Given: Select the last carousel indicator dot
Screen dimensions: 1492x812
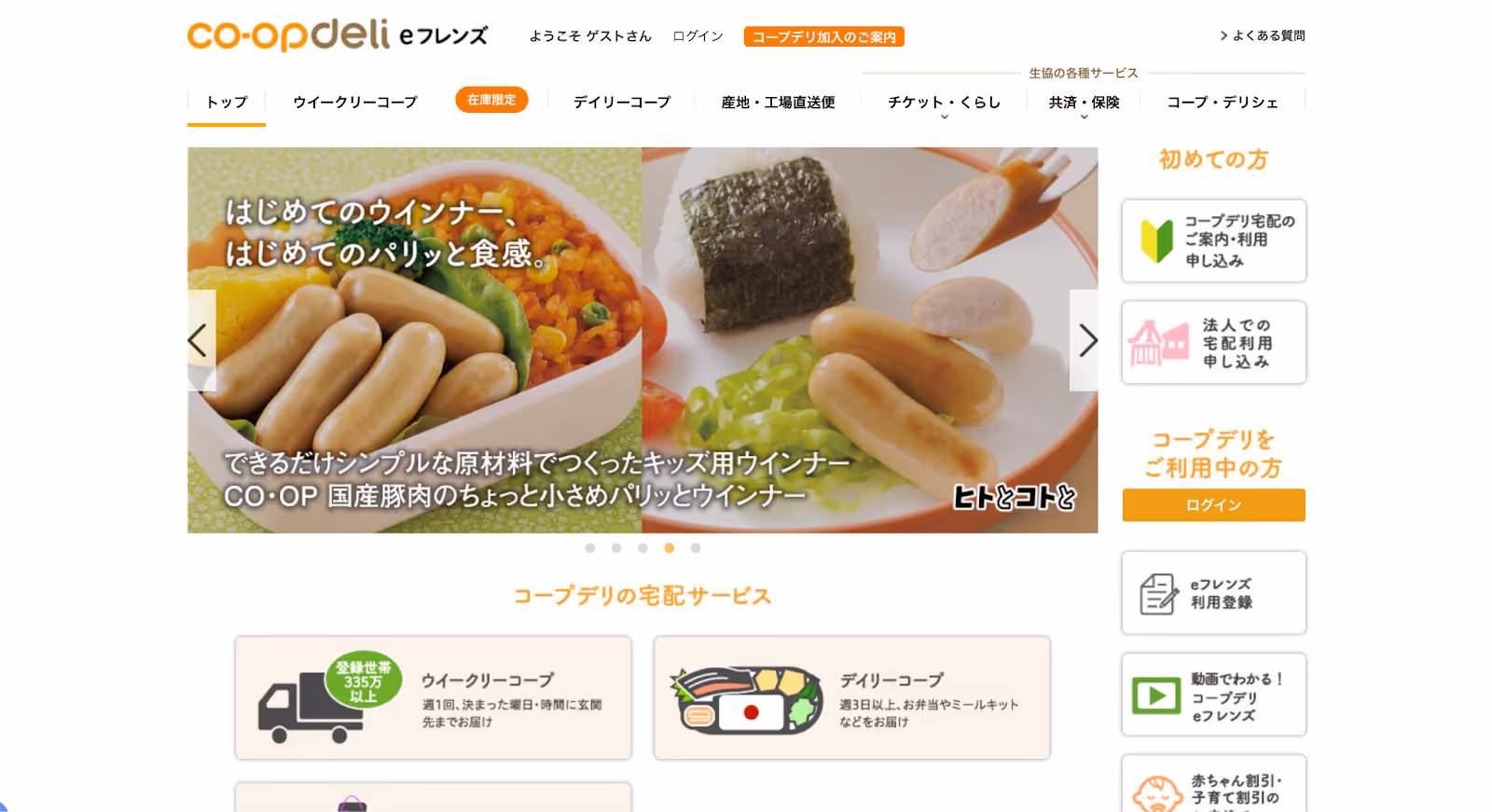Looking at the screenshot, I should tap(696, 548).
